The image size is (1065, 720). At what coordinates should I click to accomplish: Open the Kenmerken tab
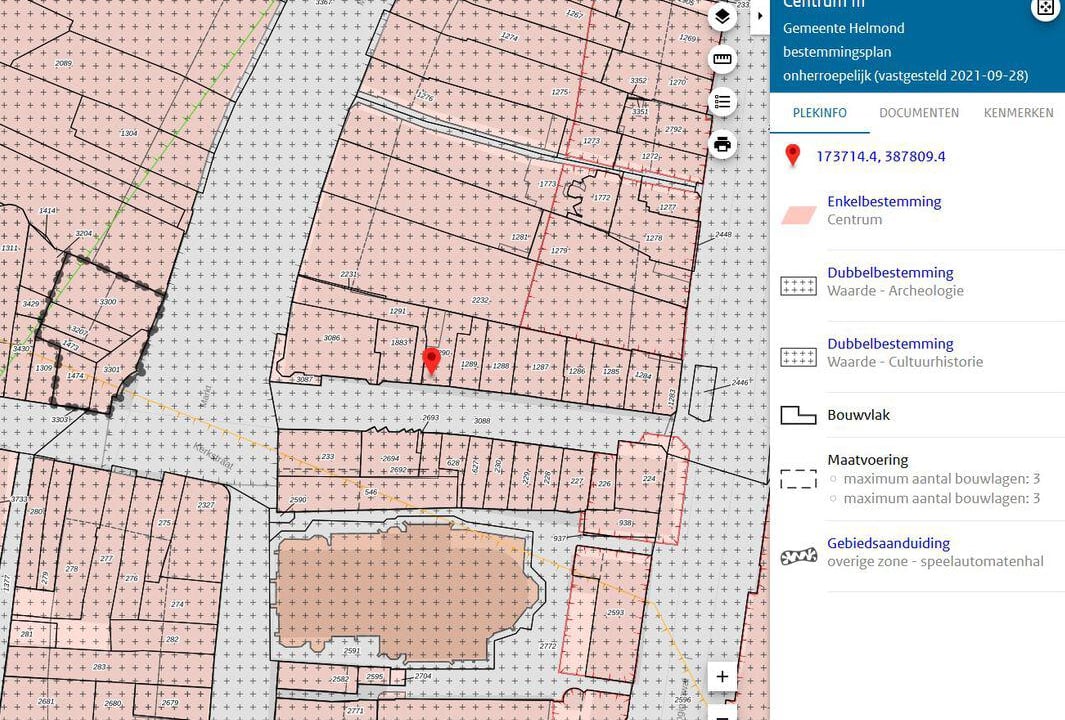[x=1018, y=113]
